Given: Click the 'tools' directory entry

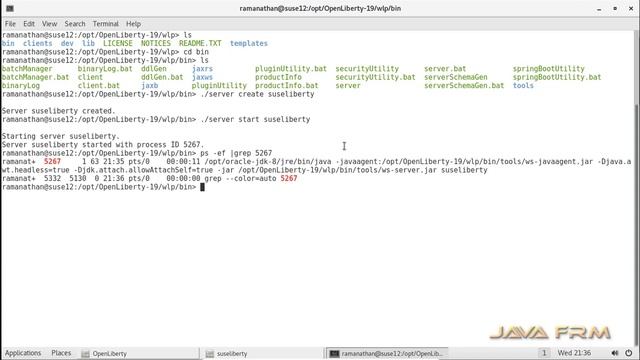Looking at the screenshot, I should point(523,86).
